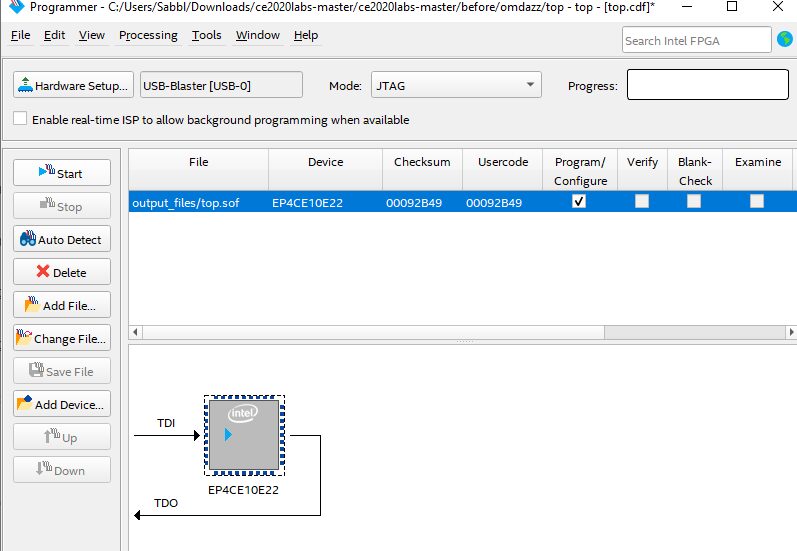
Task: Click the TDO label in chain diagram
Action: (166, 503)
